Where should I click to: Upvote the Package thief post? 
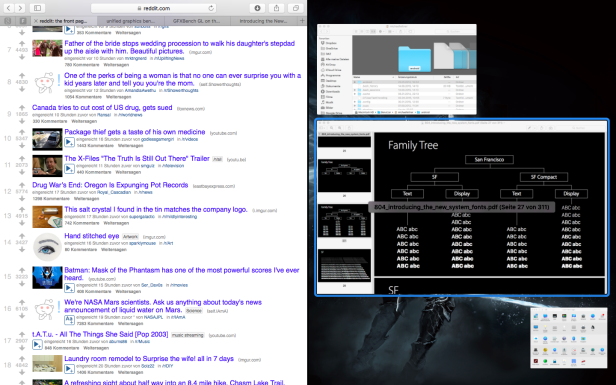click(22, 131)
